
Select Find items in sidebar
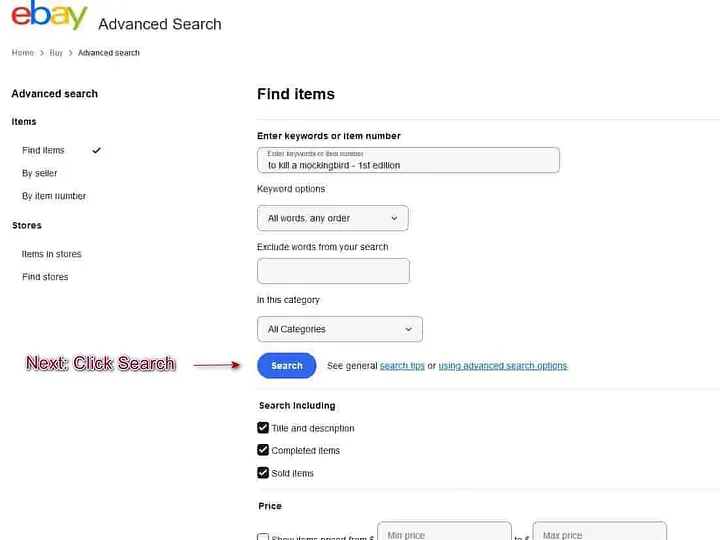[x=43, y=150]
